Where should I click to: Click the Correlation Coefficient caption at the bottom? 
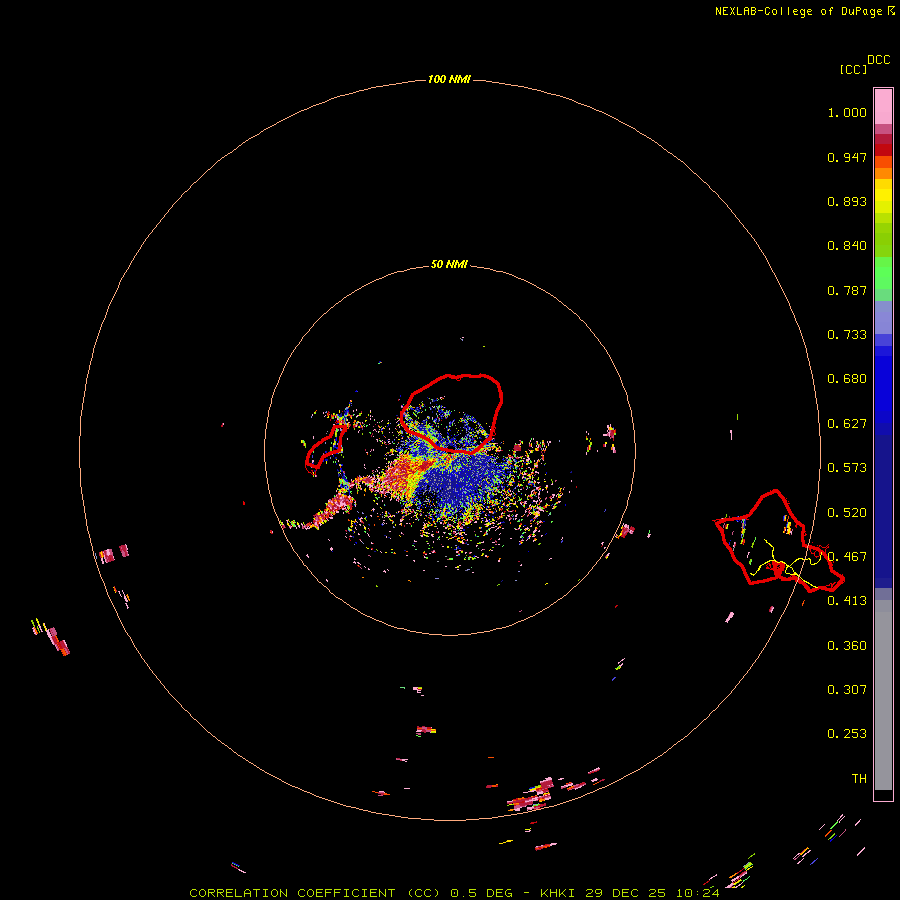454,893
